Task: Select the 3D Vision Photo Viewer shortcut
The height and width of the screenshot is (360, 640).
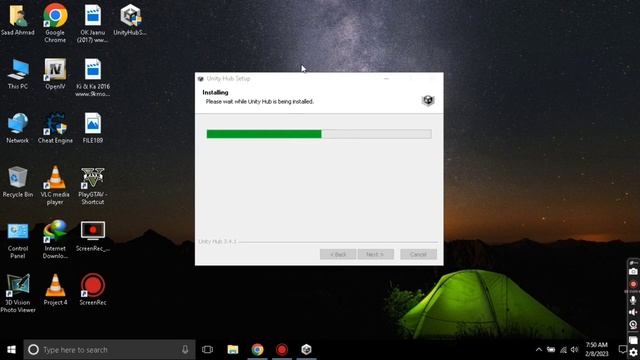Action: pos(18,293)
